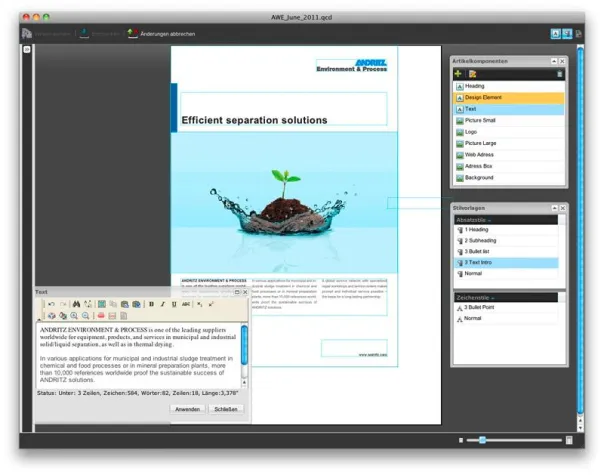Click trash icon in Artikelkomponenten panel

pyautogui.click(x=560, y=74)
